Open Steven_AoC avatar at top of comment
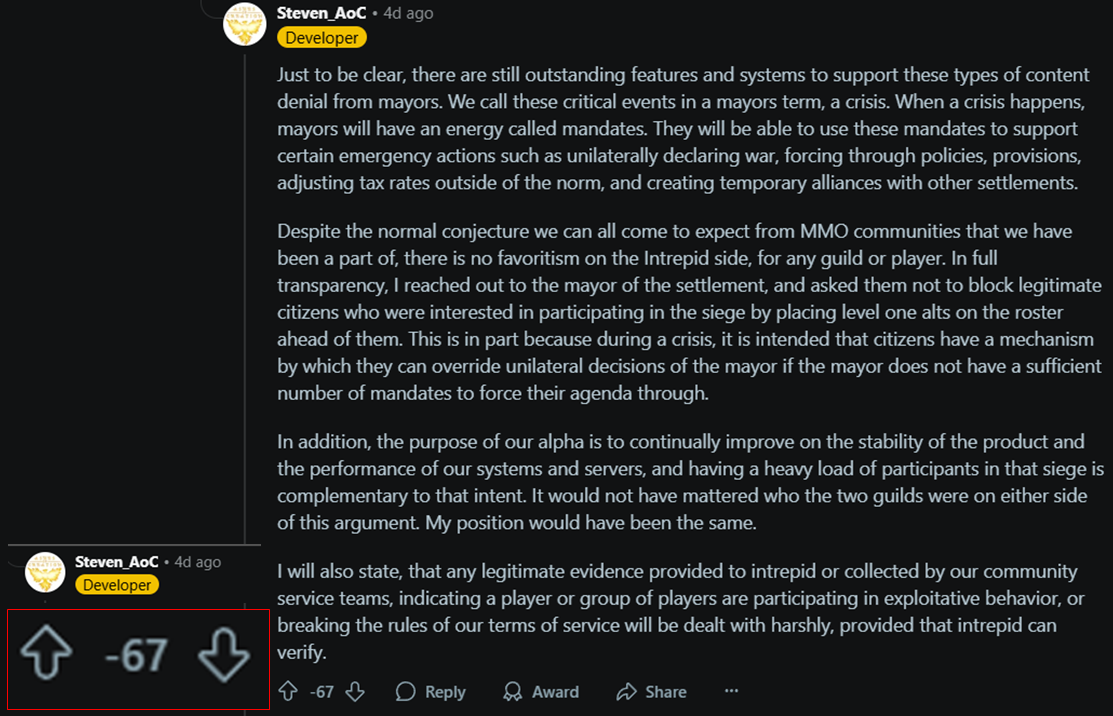 [x=244, y=25]
